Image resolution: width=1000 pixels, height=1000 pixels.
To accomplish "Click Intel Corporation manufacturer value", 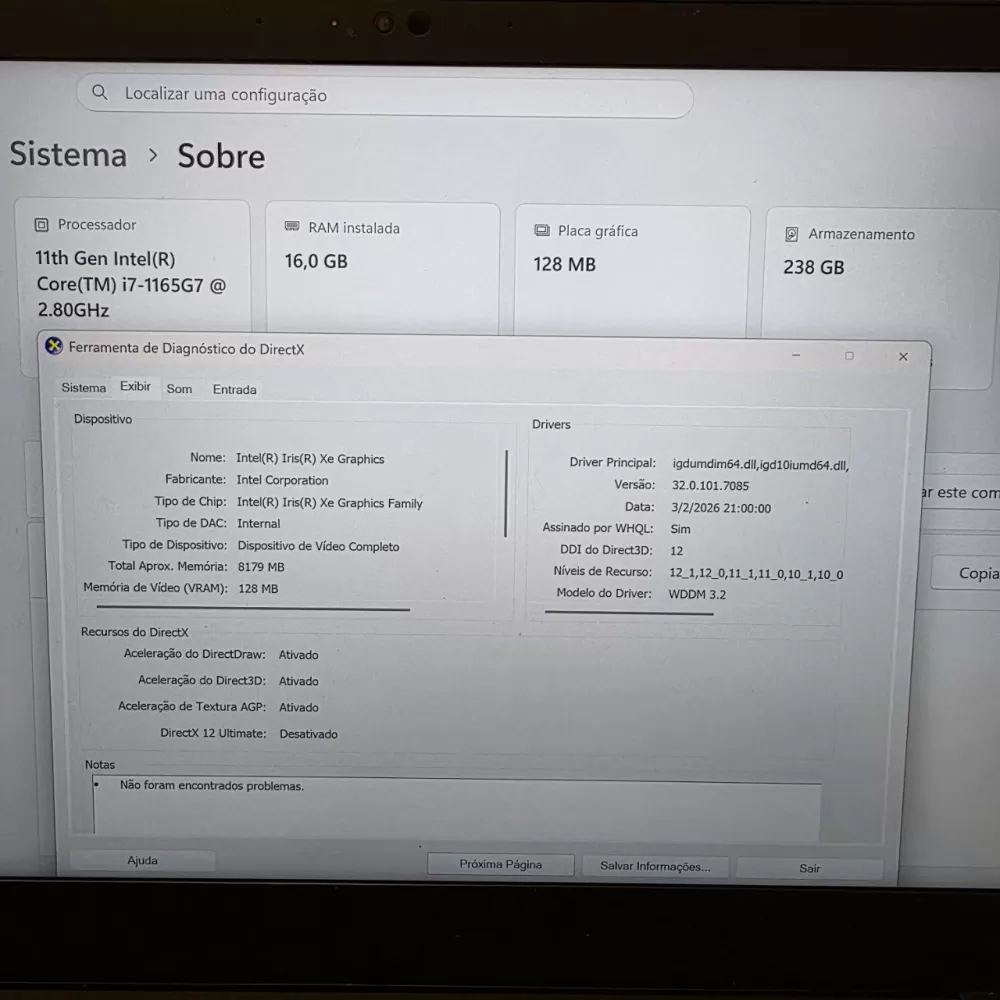I will pos(282,480).
